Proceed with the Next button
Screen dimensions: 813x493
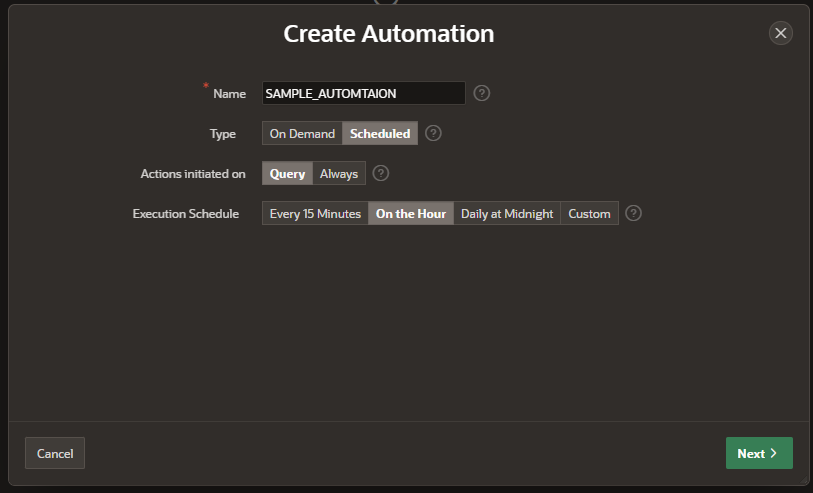pos(758,453)
